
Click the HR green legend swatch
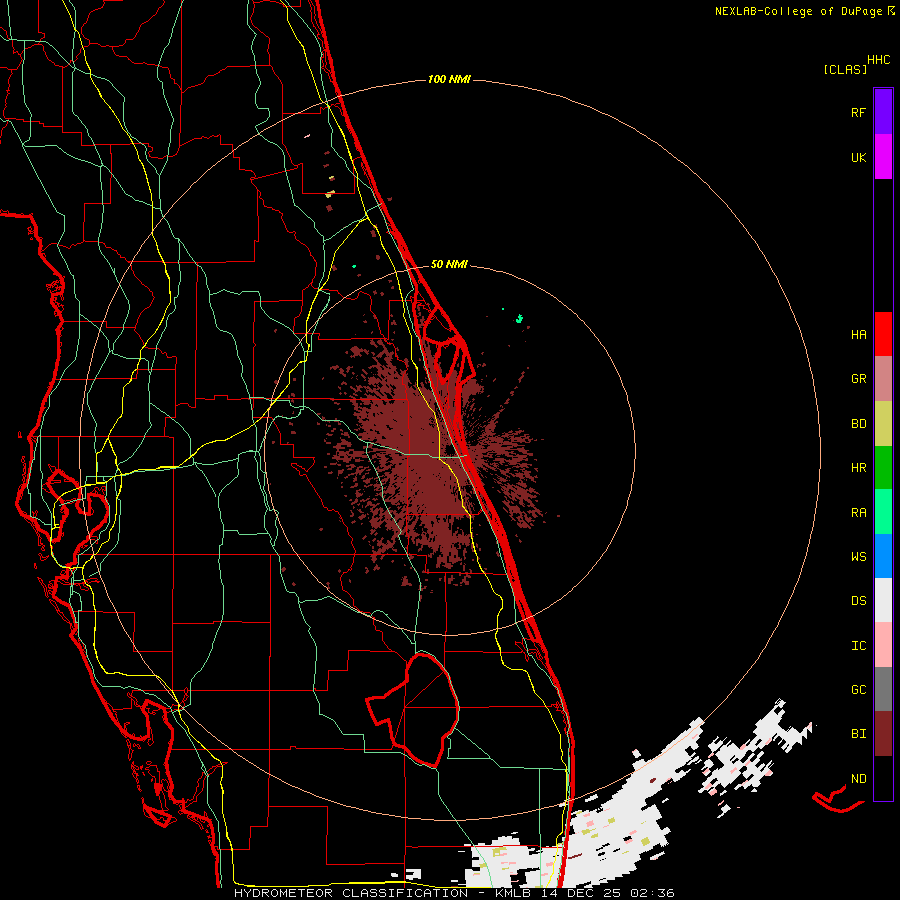pos(883,468)
